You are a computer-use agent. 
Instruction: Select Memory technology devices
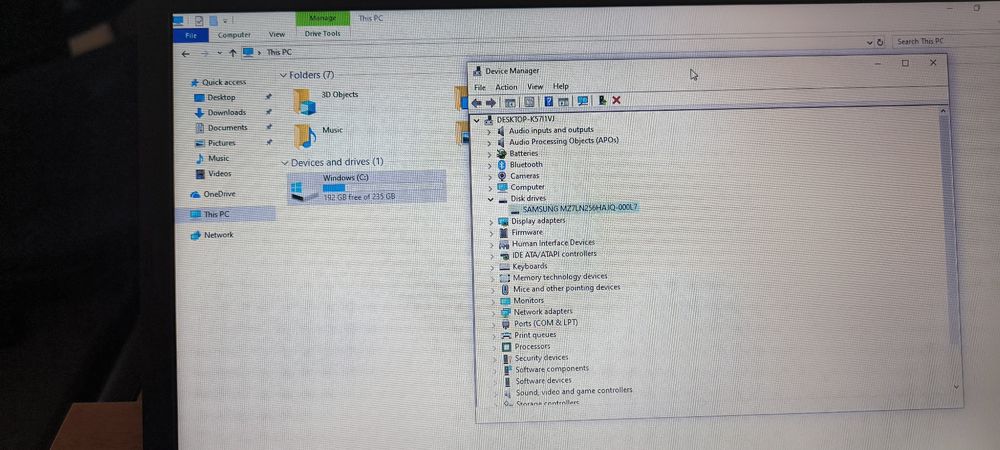point(560,277)
